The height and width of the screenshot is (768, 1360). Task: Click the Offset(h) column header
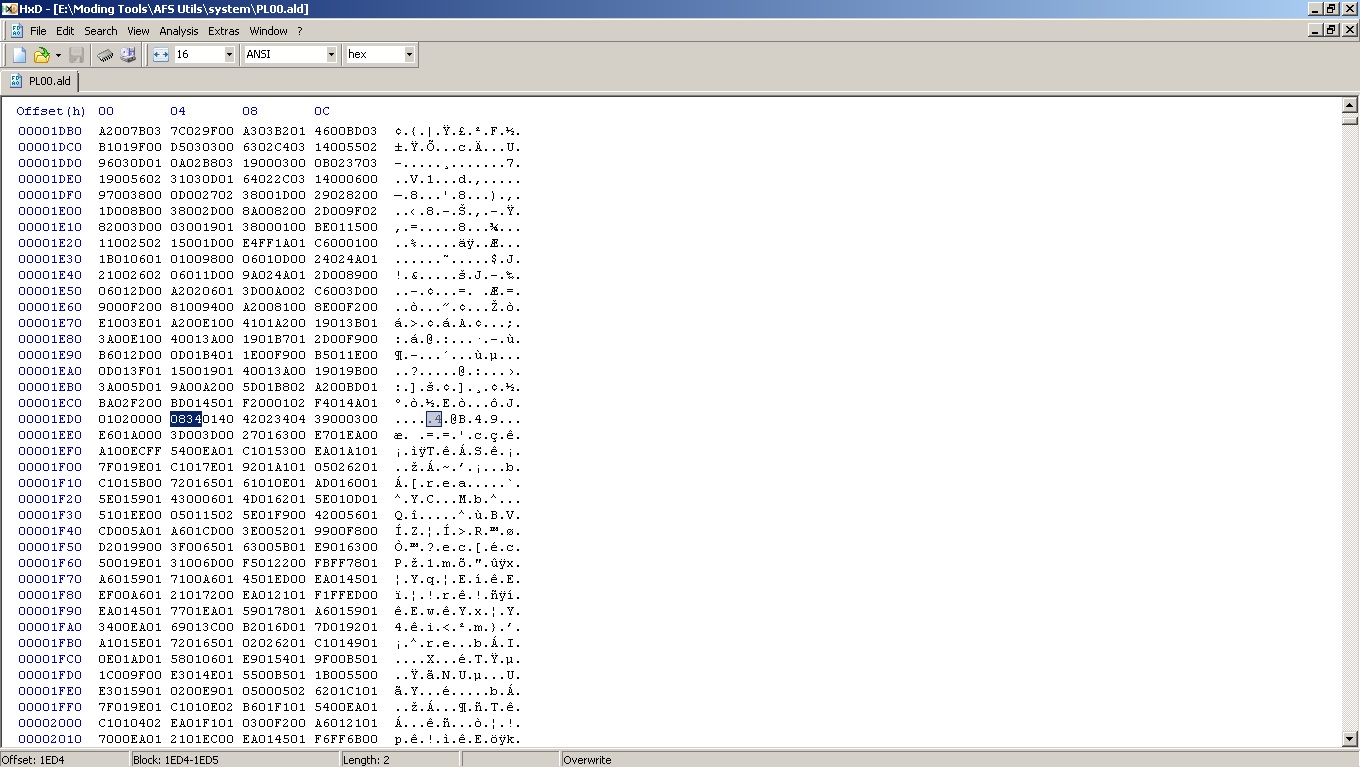pos(51,111)
